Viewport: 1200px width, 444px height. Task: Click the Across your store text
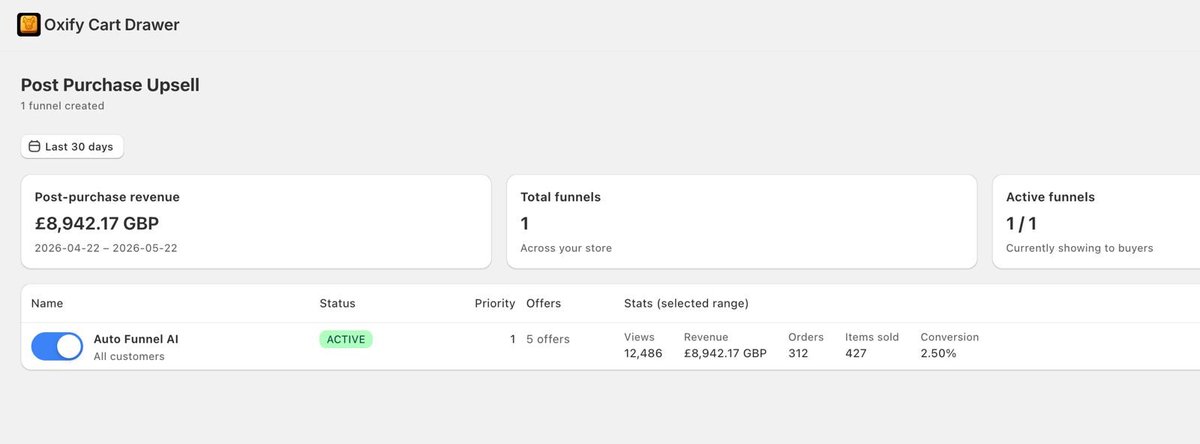pyautogui.click(x=566, y=248)
